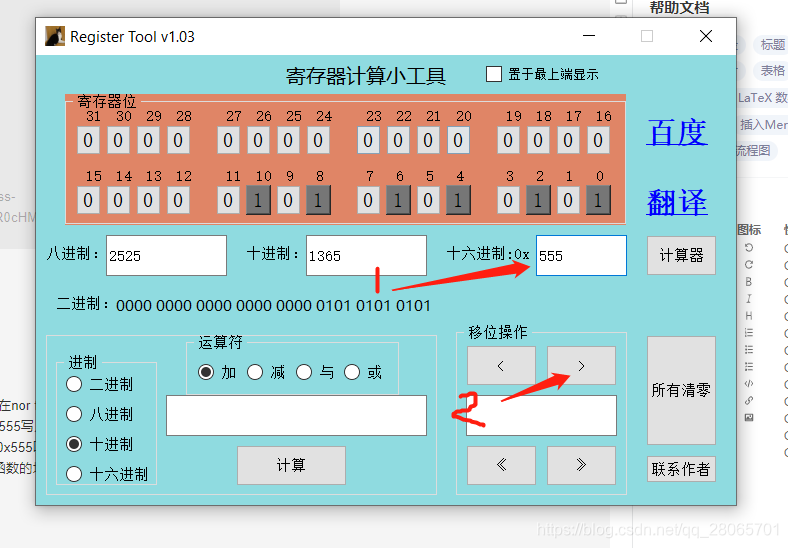The width and height of the screenshot is (788, 548).
Task: Click the image icon in the editor sidebar
Action: [749, 417]
